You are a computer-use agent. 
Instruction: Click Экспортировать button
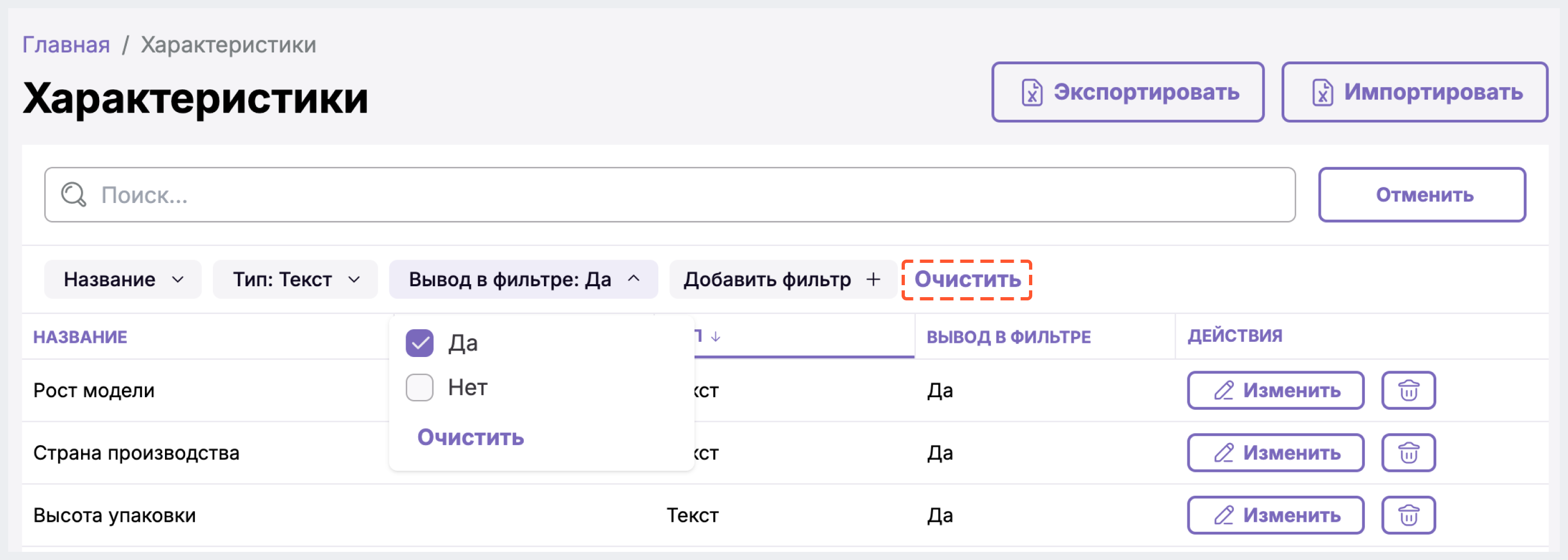click(1128, 92)
